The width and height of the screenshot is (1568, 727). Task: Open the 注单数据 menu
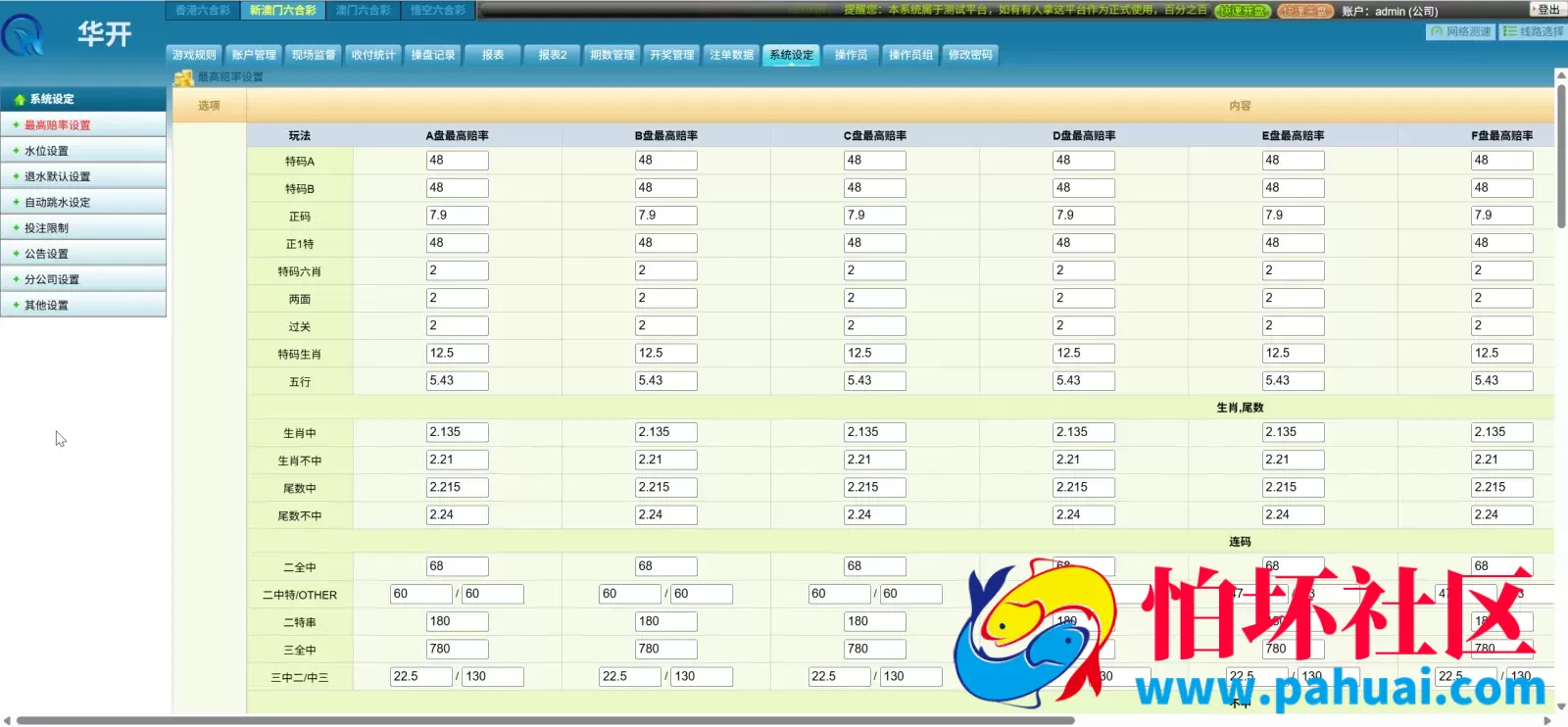pyautogui.click(x=732, y=55)
